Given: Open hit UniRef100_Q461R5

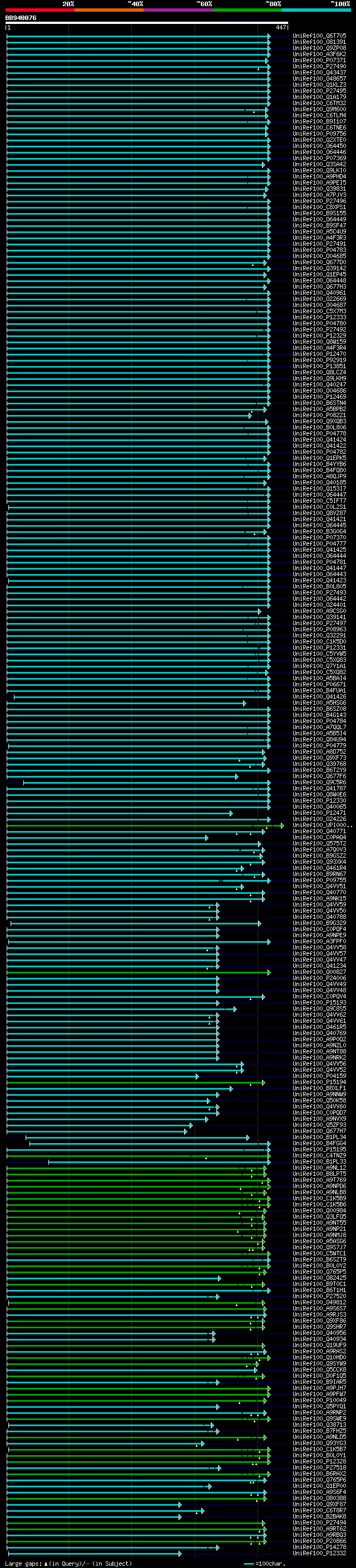Looking at the screenshot, I should pyautogui.click(x=319, y=1027).
